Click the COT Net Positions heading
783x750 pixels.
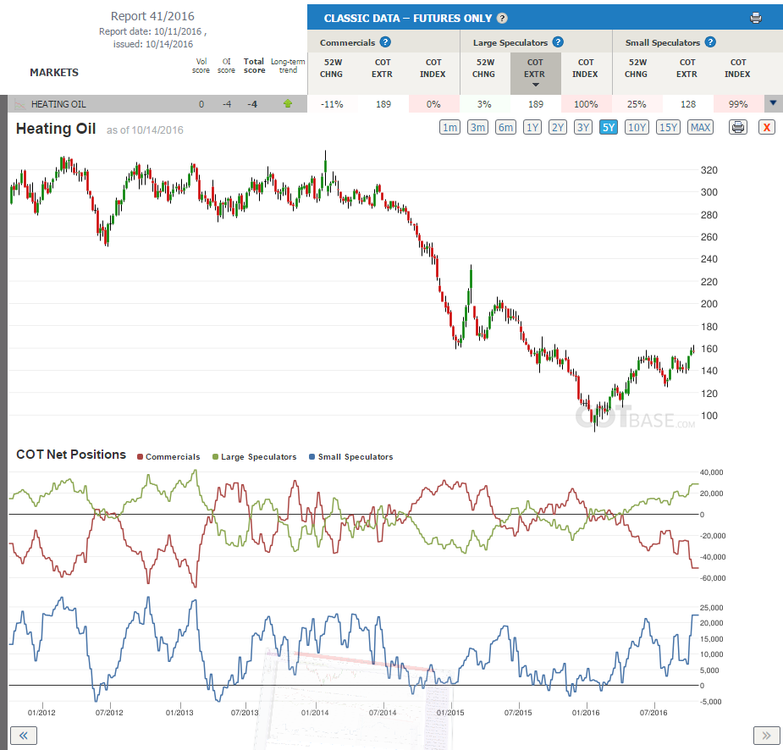(71, 454)
